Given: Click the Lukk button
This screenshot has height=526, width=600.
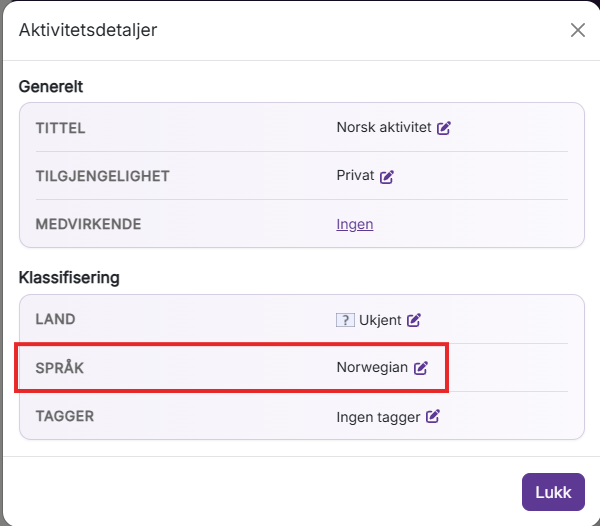Looking at the screenshot, I should tap(553, 492).
